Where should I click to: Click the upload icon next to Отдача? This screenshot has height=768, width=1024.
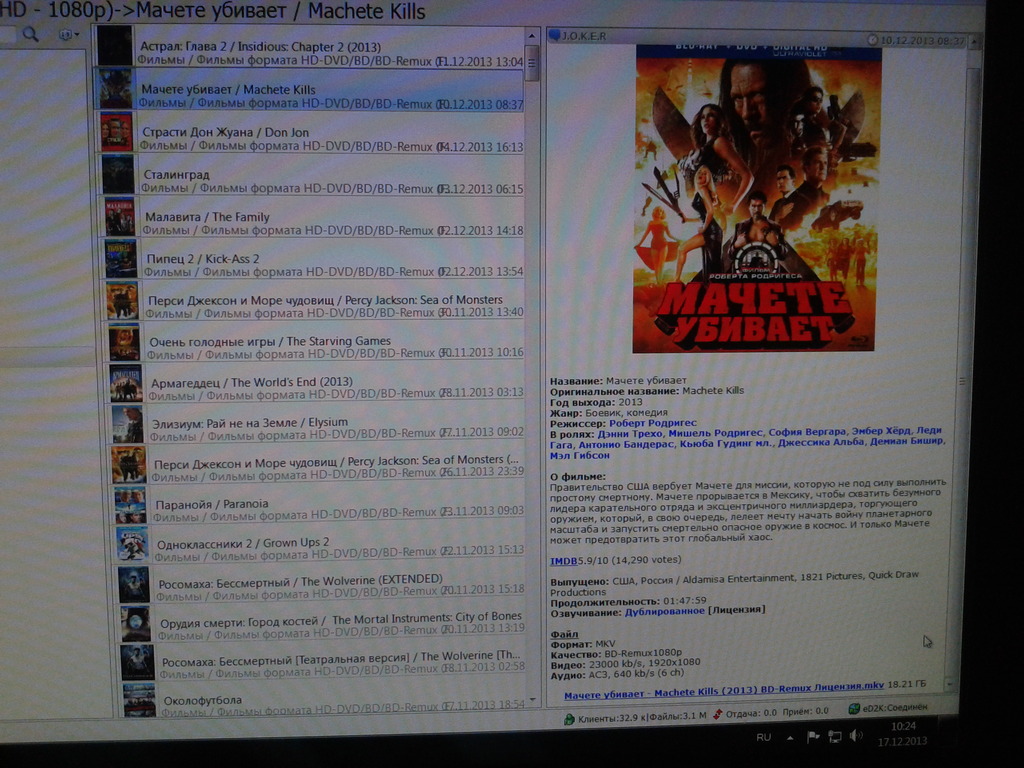717,714
